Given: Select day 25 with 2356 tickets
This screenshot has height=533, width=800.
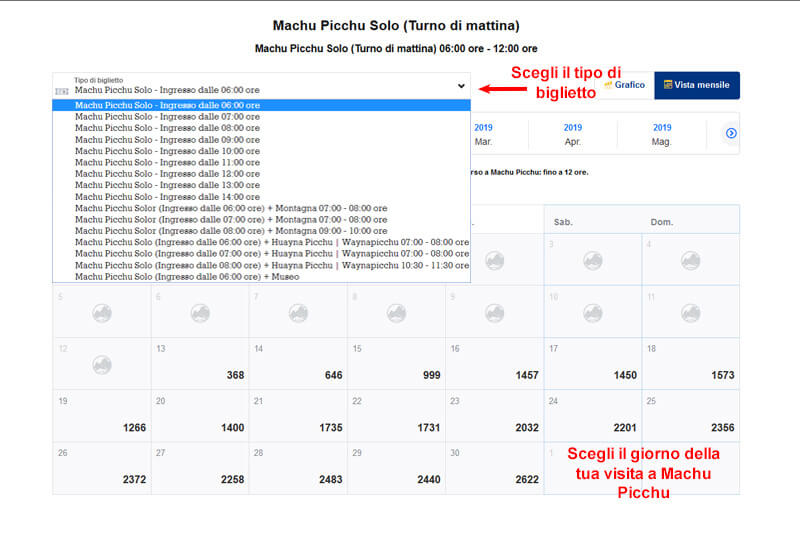Looking at the screenshot, I should (691, 416).
